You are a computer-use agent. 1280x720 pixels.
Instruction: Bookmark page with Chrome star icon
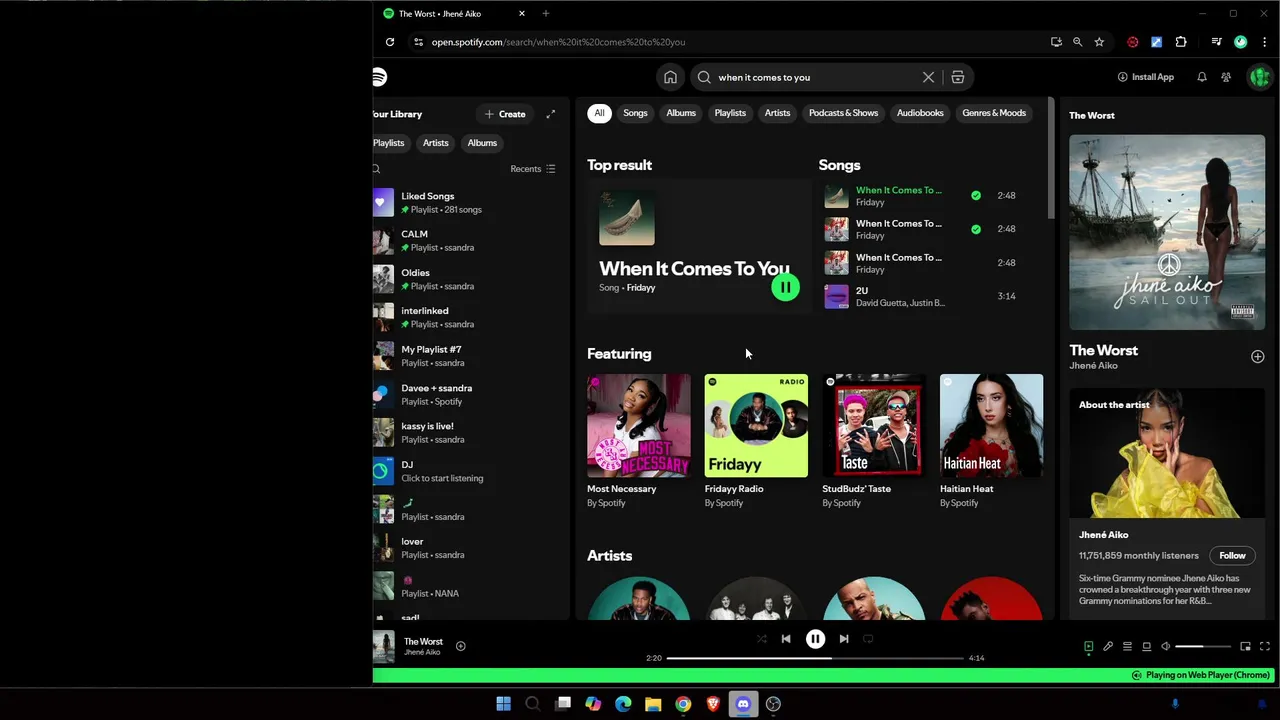(1099, 42)
